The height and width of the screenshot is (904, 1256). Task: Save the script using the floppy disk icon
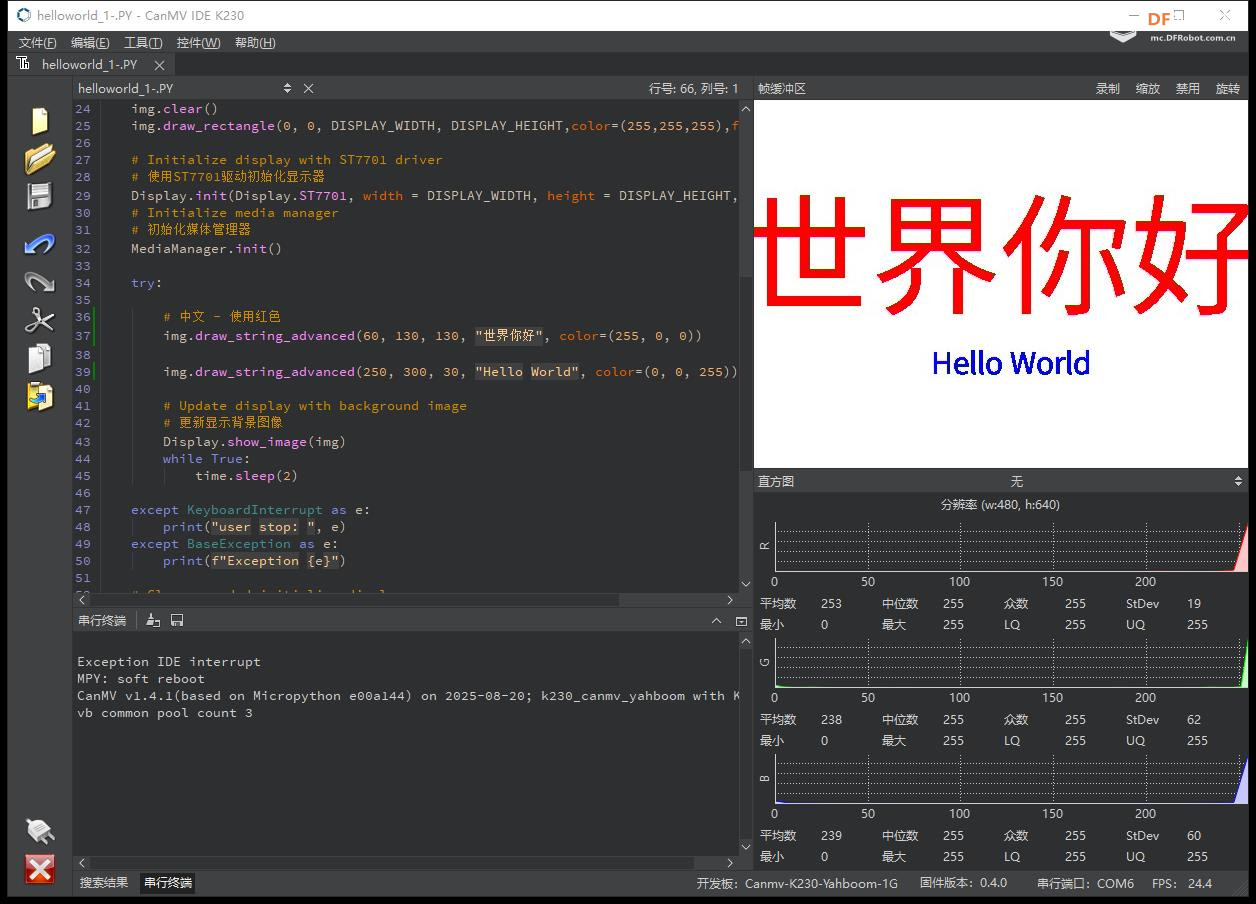click(x=38, y=196)
